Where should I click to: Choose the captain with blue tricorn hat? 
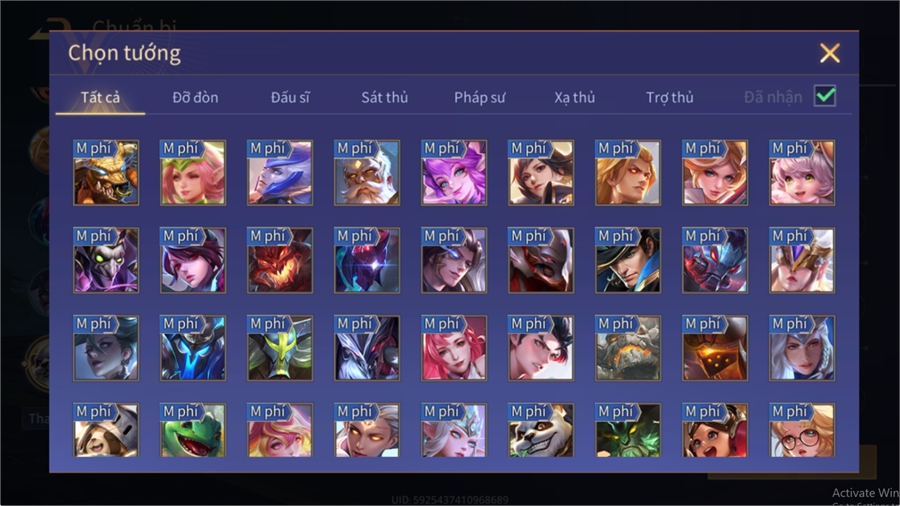click(628, 260)
